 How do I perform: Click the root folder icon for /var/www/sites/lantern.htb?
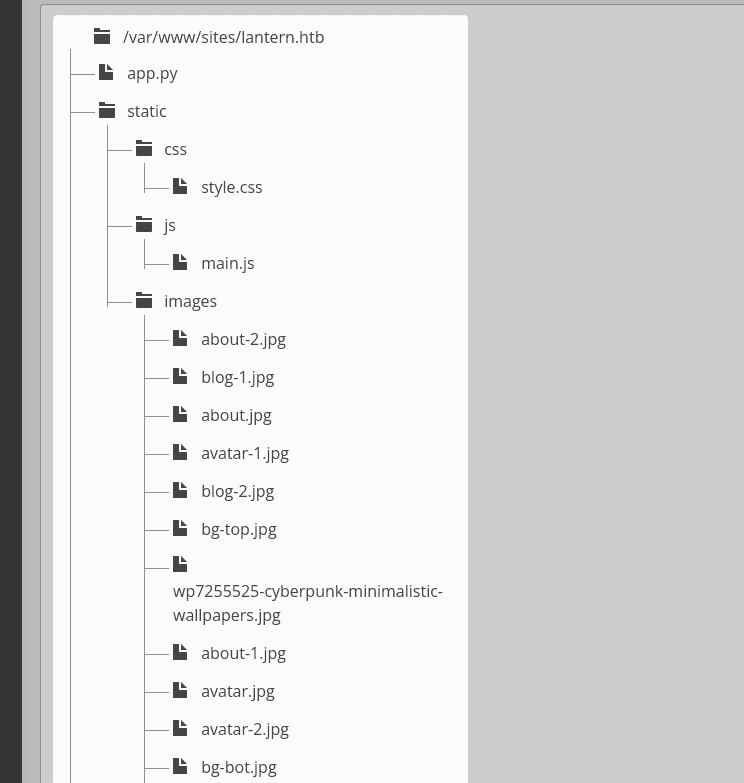tap(102, 36)
